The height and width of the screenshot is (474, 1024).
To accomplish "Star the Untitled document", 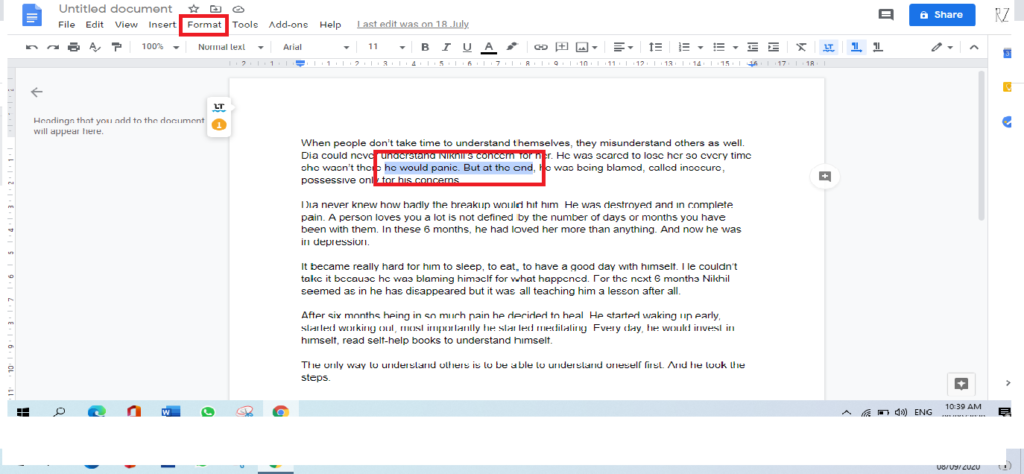I will [193, 9].
